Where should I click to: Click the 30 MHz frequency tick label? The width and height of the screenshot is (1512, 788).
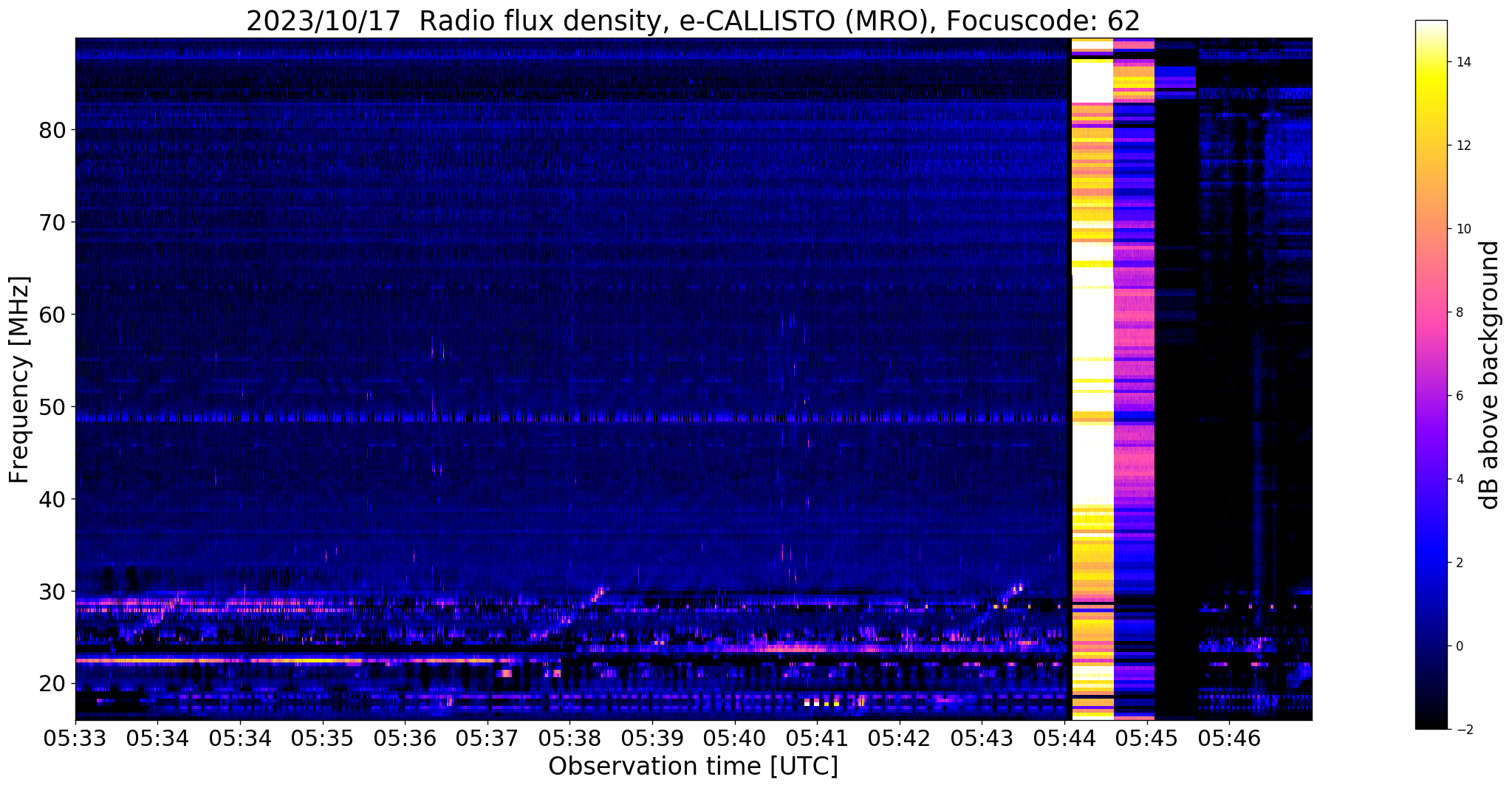[x=52, y=592]
